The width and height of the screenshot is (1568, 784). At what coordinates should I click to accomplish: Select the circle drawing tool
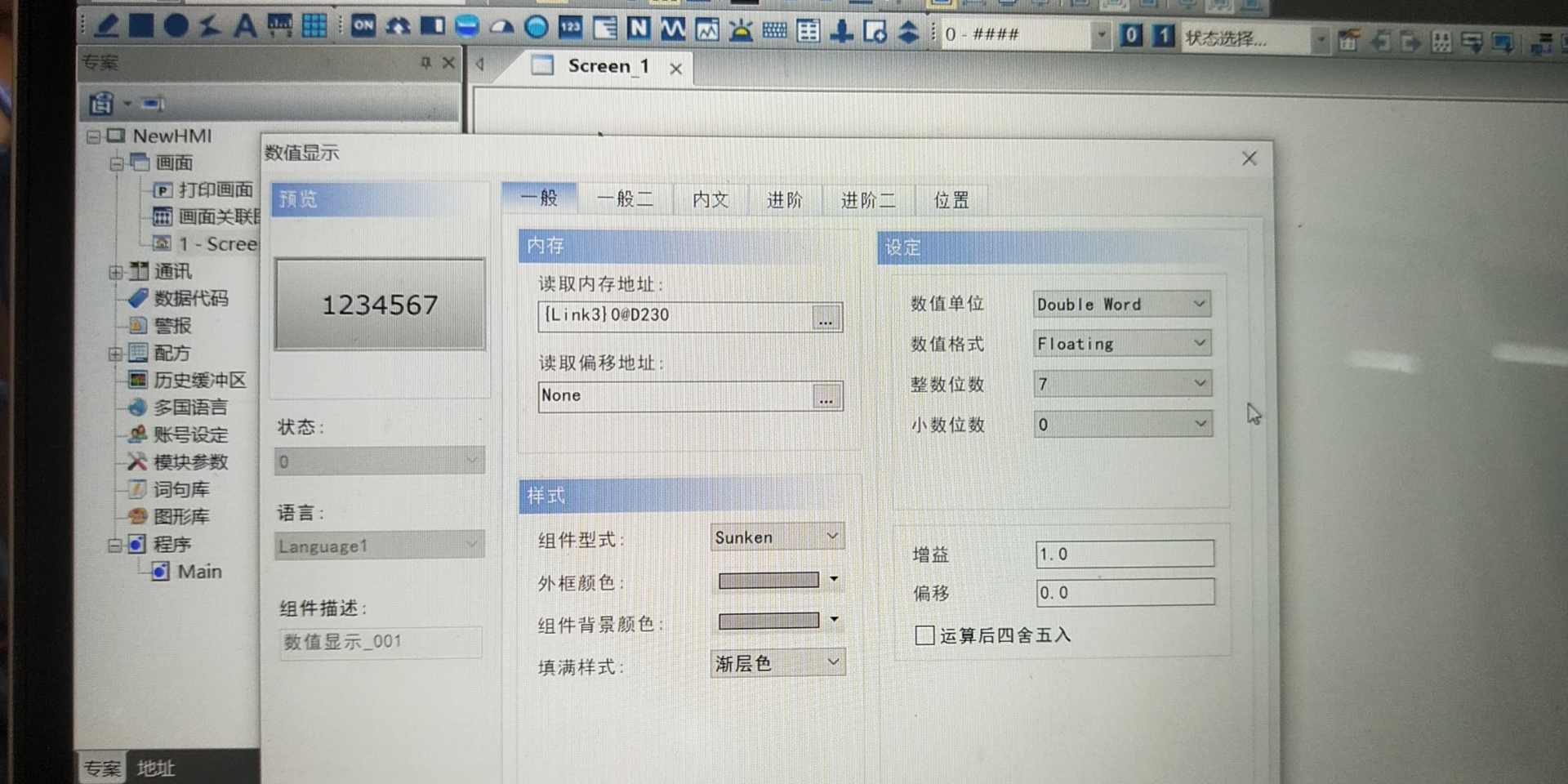click(175, 25)
